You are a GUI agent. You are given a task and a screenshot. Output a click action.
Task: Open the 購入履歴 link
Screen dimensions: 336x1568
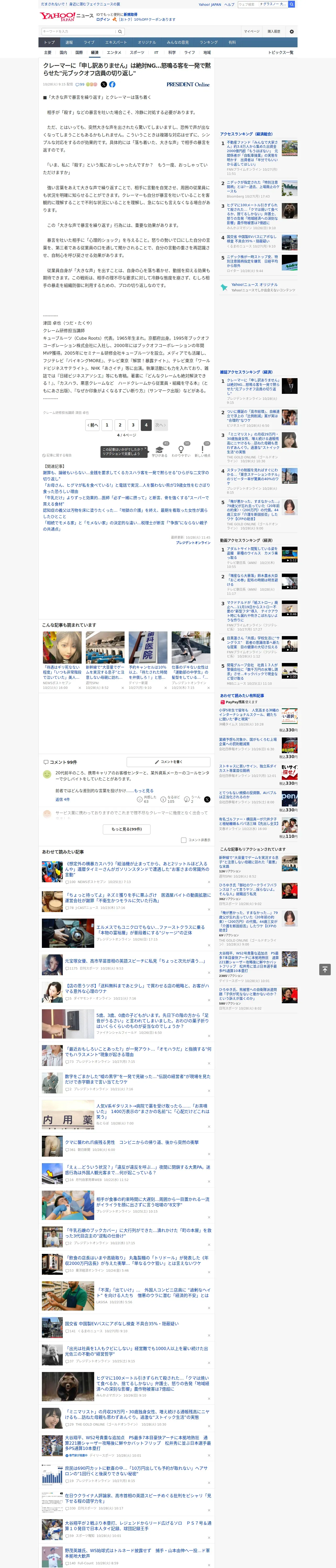(x=274, y=32)
